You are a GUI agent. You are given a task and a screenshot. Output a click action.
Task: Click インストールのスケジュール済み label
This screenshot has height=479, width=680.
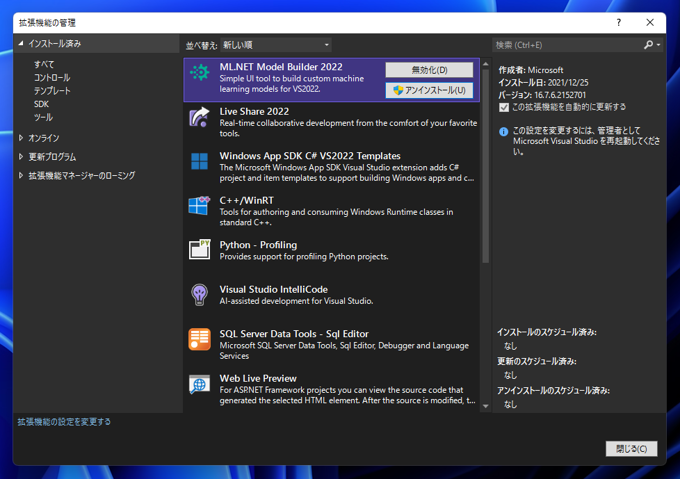[x=547, y=332]
